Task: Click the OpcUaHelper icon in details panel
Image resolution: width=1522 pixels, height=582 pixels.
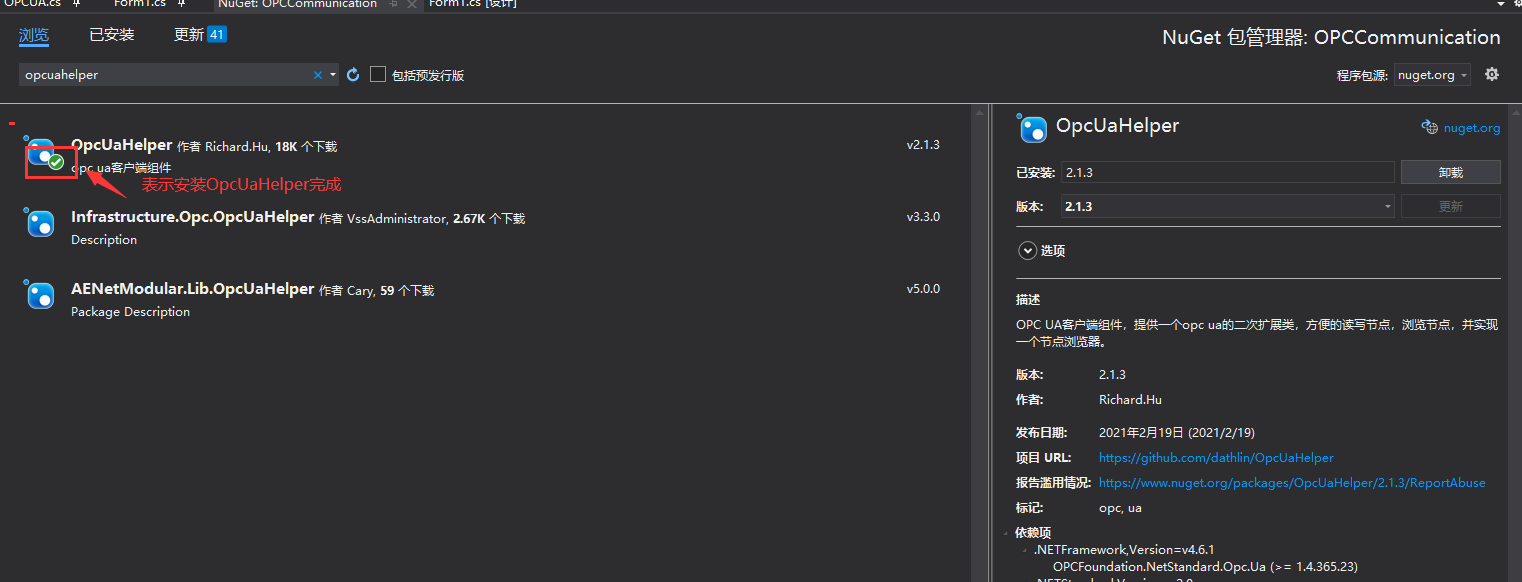Action: [1032, 128]
